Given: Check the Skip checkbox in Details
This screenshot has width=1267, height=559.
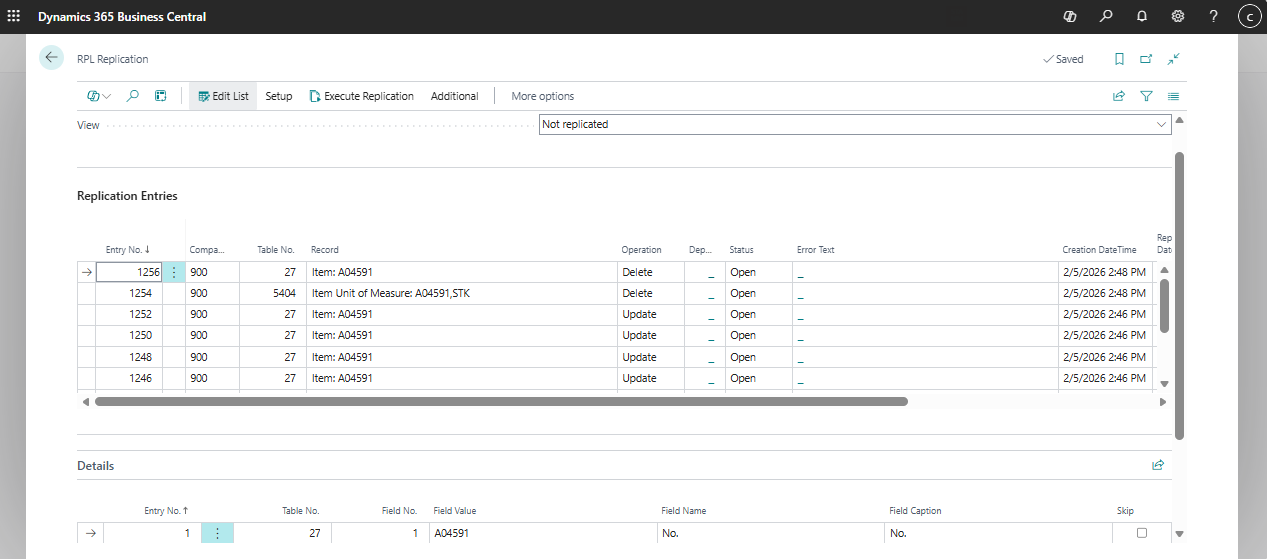Looking at the screenshot, I should [1142, 533].
